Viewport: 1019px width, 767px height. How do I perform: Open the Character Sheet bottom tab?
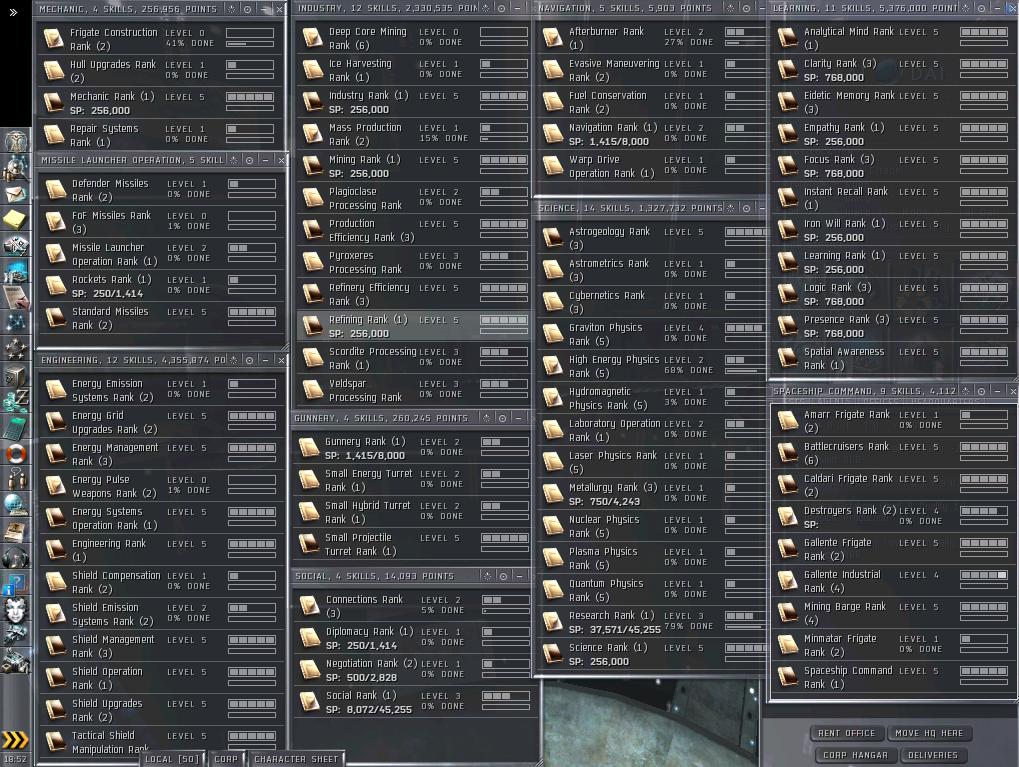(296, 759)
